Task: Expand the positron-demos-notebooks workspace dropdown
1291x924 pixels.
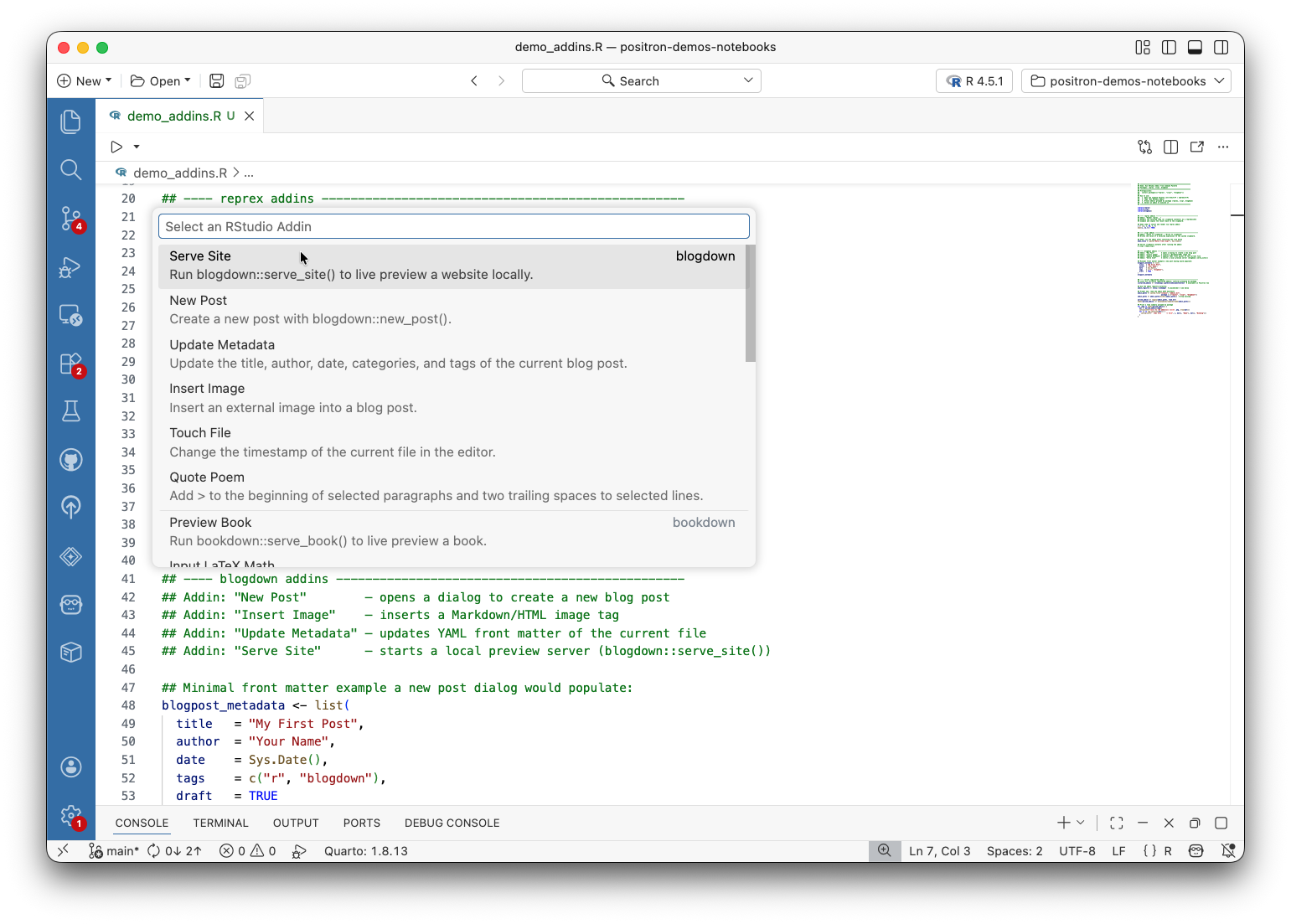Action: point(1125,80)
